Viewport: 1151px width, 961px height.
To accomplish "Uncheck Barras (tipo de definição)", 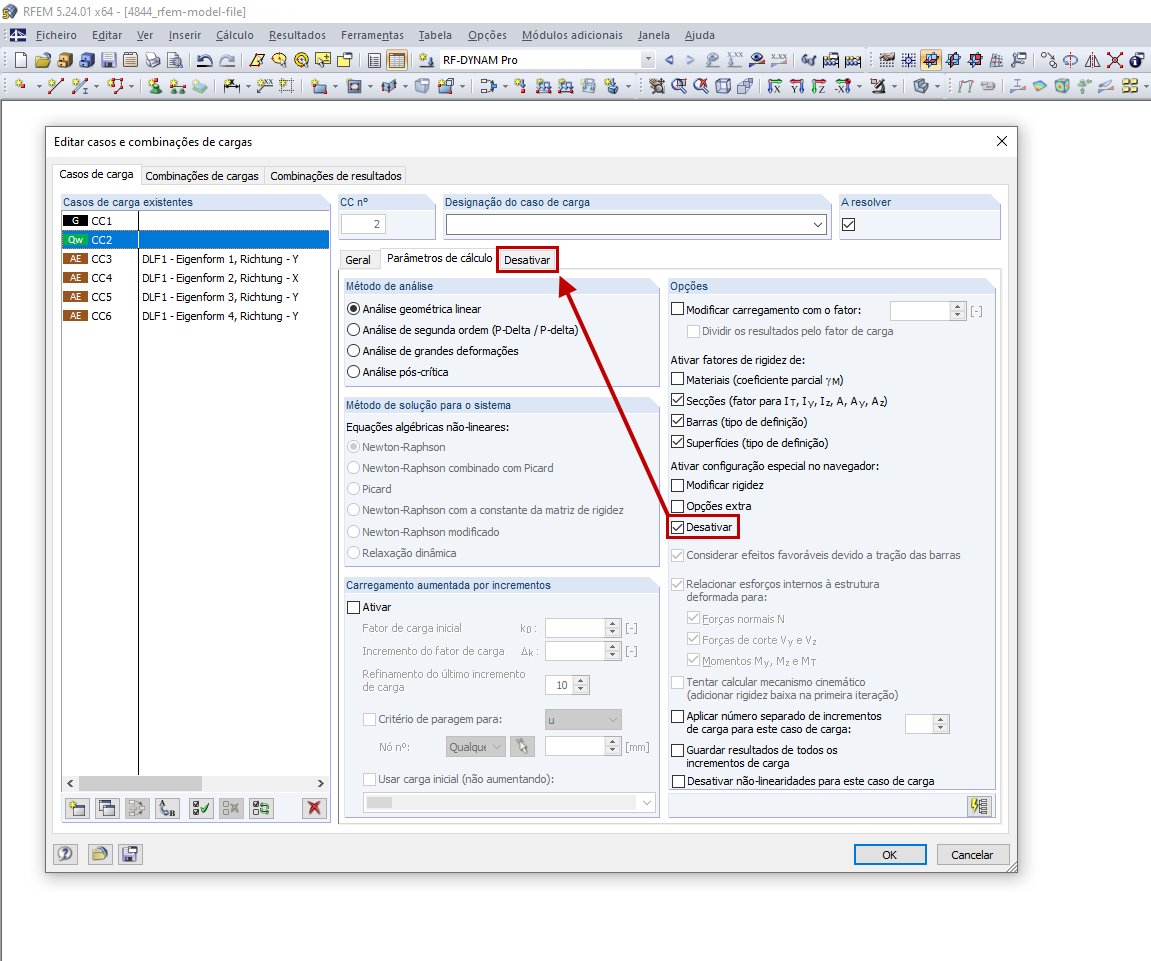I will click(x=678, y=421).
